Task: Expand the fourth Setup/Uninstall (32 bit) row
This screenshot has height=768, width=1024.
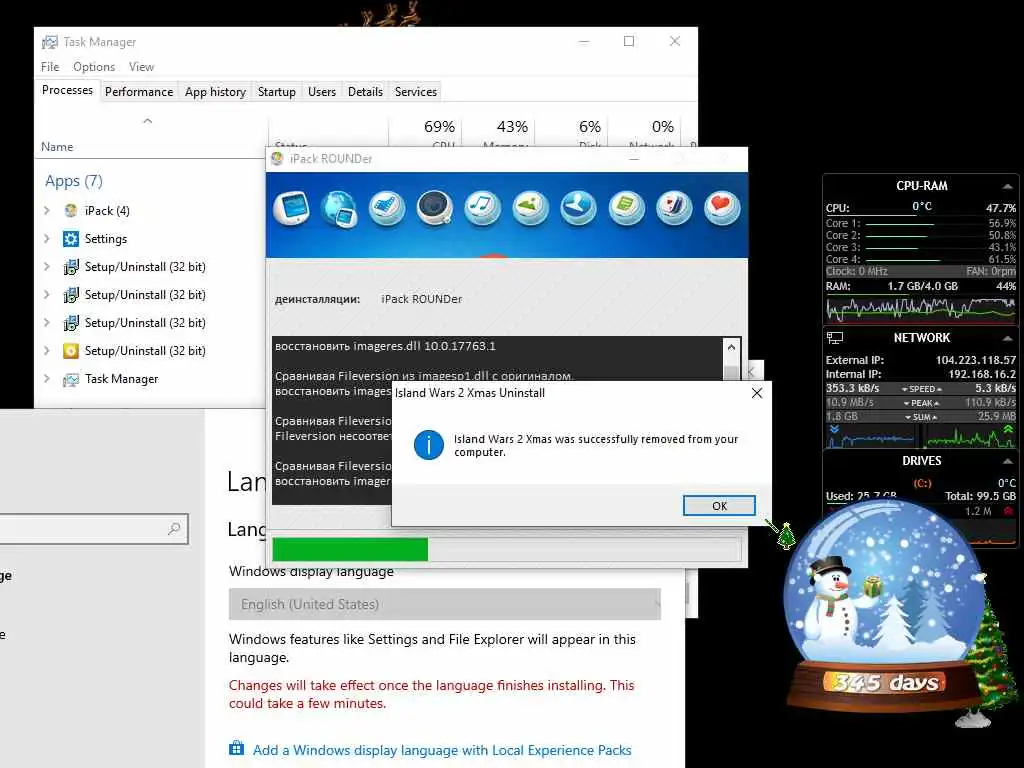Action: click(x=46, y=351)
